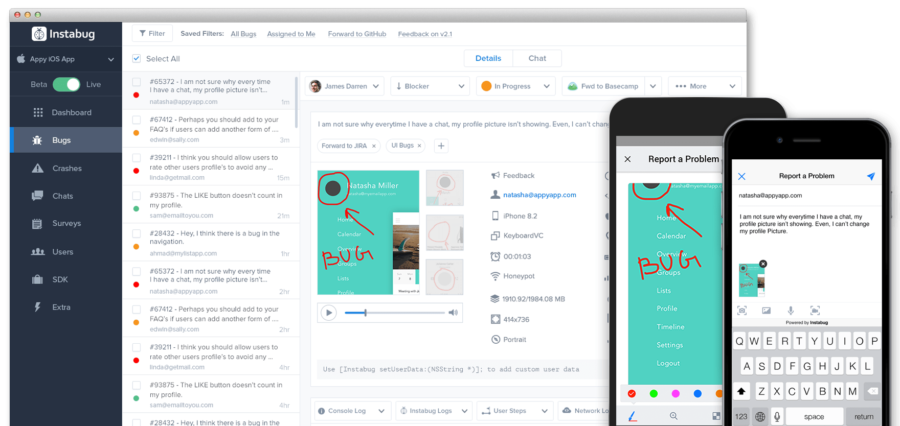This screenshot has height=426, width=900.
Task: Open the Blocker priority dropdown
Action: click(x=430, y=86)
